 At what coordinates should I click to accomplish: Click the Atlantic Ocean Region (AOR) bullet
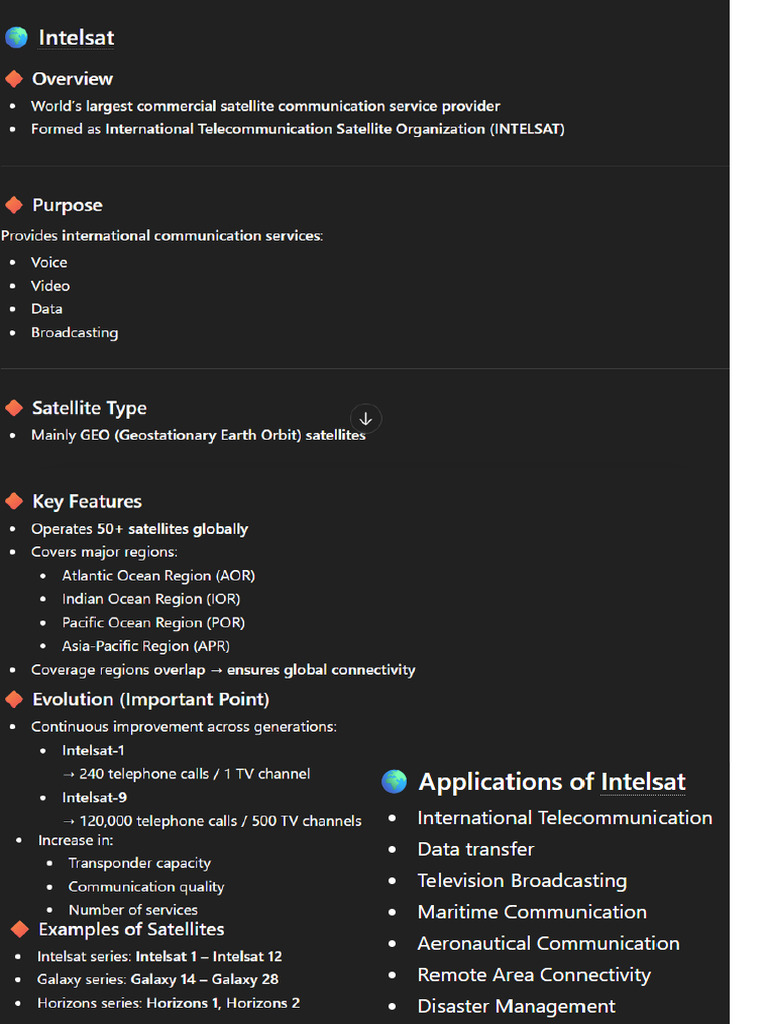[x=159, y=575]
